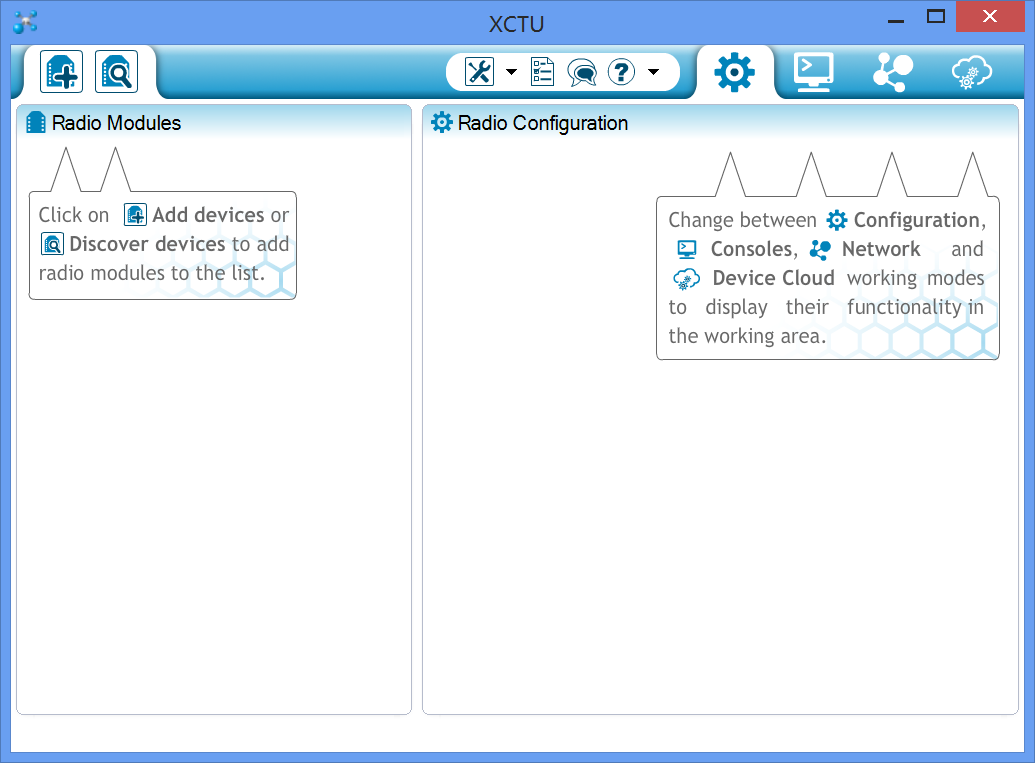Open the Preferences checklist icon
Image resolution: width=1035 pixels, height=763 pixels.
pyautogui.click(x=542, y=72)
